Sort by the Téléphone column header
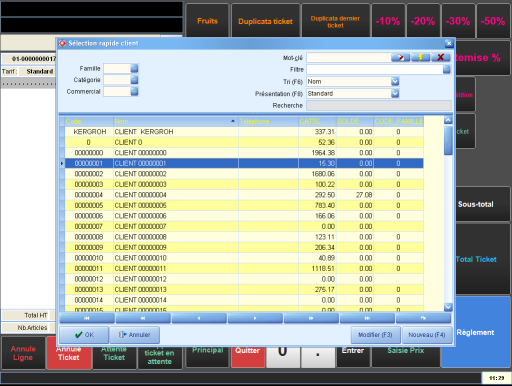 [x=268, y=121]
